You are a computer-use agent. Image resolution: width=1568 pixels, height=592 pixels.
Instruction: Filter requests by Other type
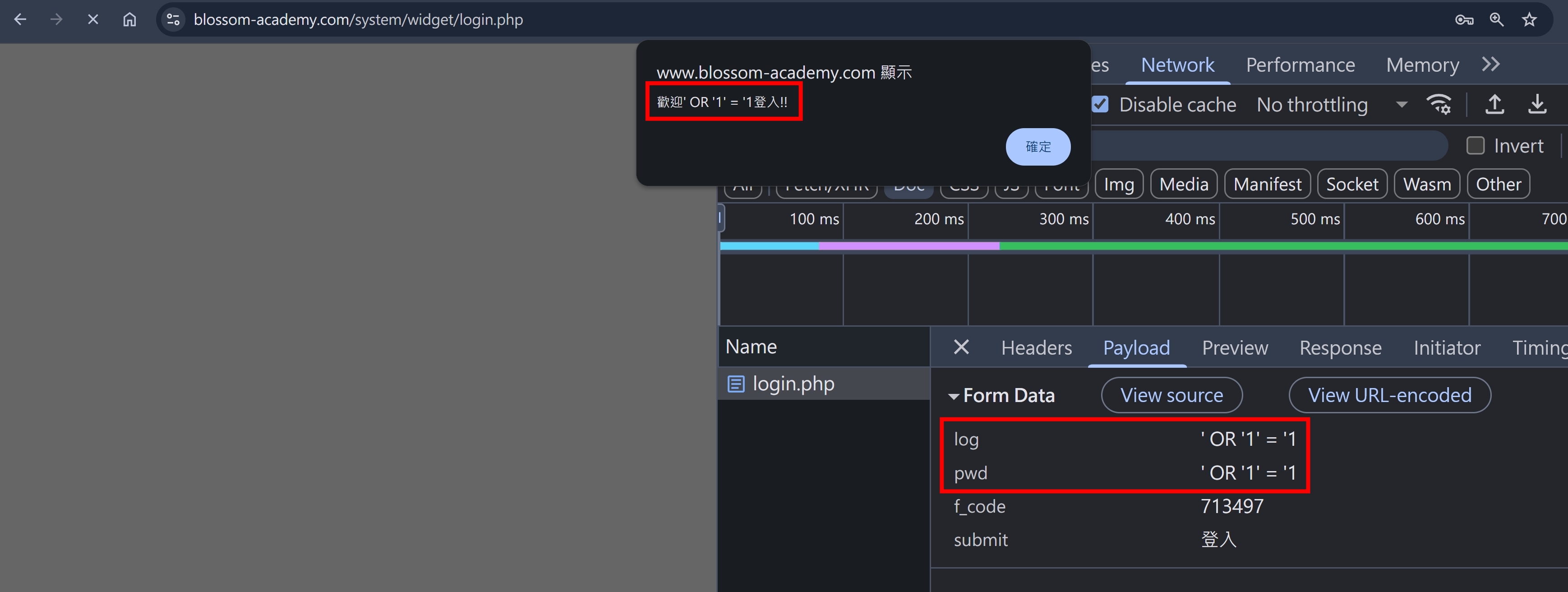1498,184
